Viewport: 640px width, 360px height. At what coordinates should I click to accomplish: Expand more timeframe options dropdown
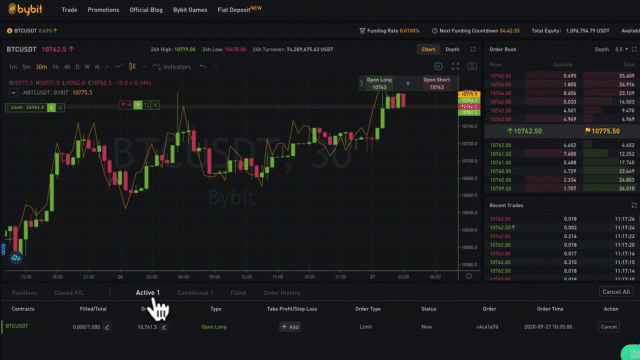[x=107, y=67]
